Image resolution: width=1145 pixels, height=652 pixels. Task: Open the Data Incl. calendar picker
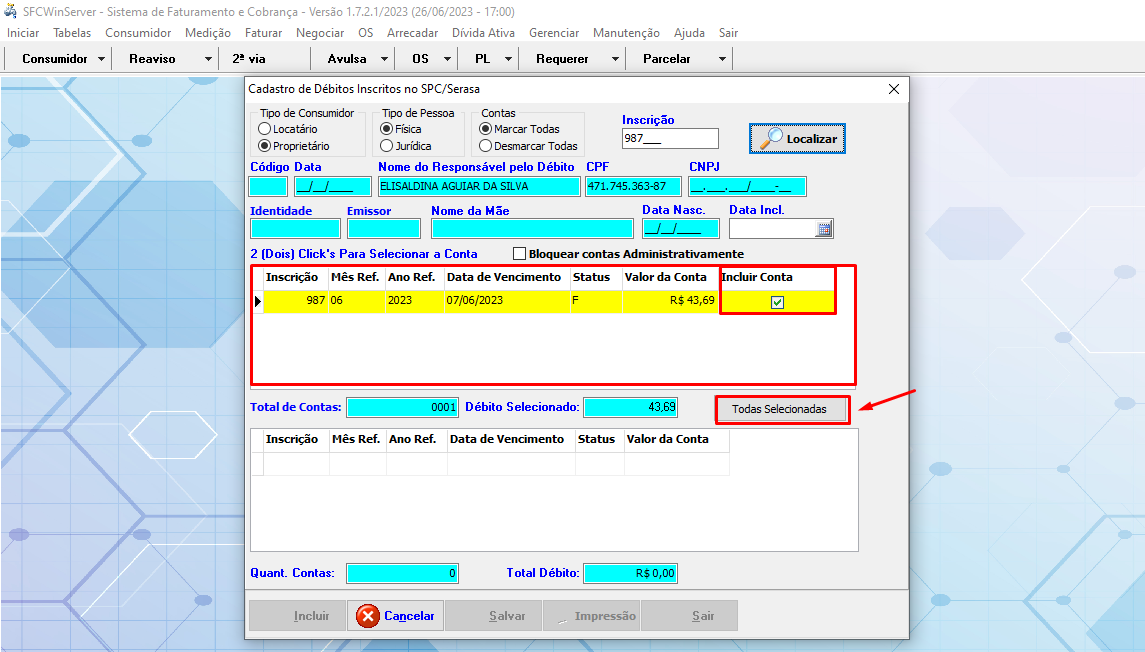pos(824,229)
